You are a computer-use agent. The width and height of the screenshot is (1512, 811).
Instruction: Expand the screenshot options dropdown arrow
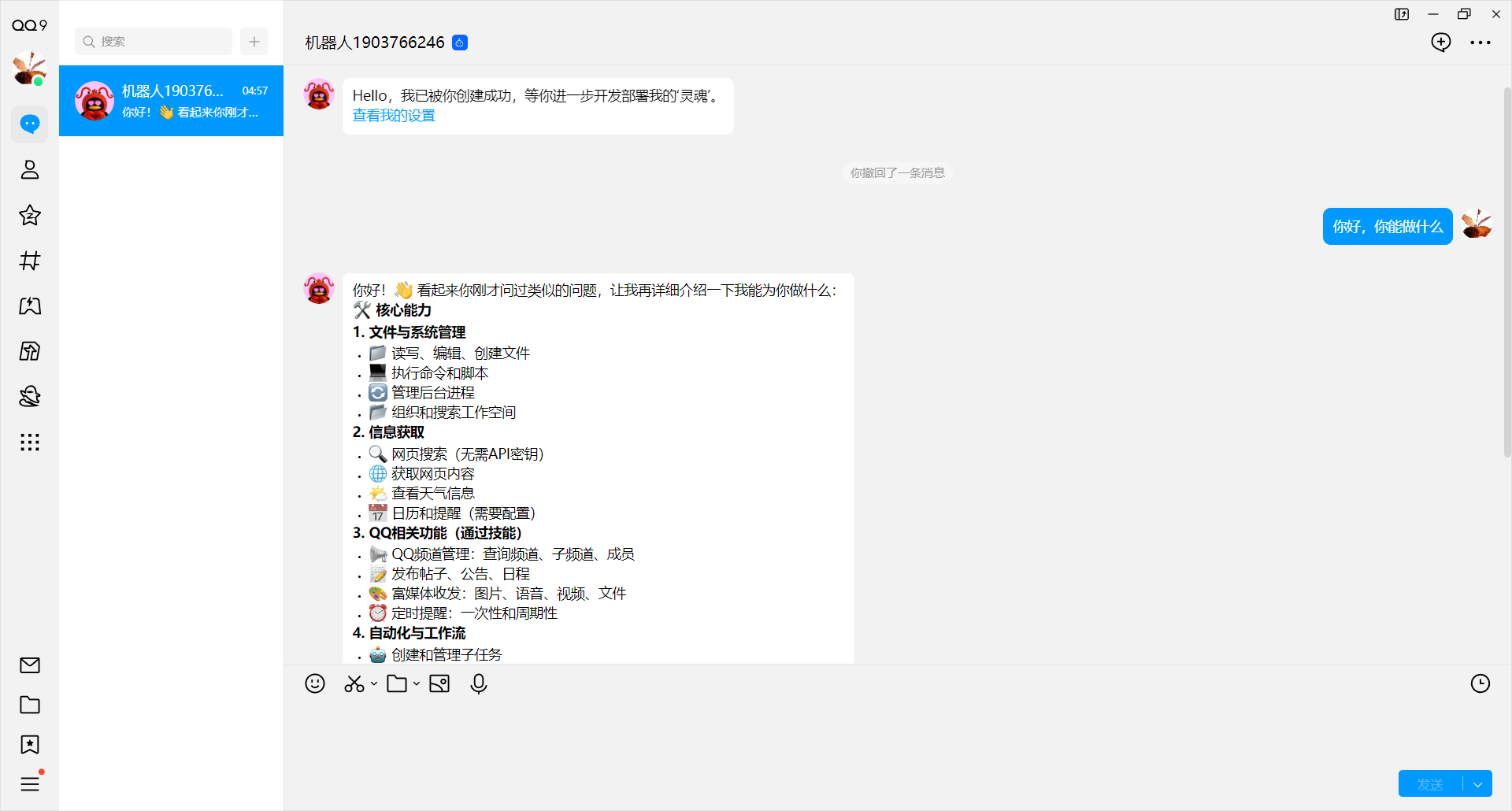[374, 684]
